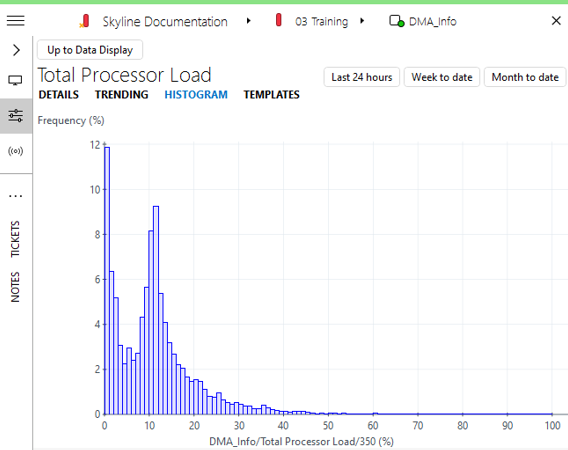
Task: Click the red 03 Training view icon
Action: [278, 20]
